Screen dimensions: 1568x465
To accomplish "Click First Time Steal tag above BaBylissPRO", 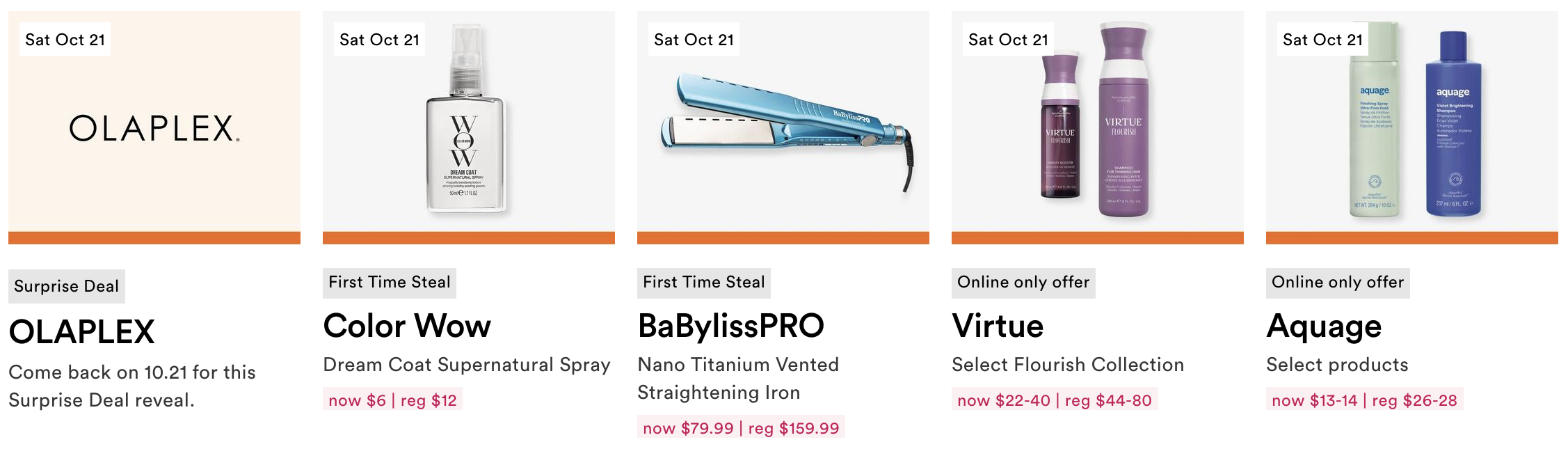I will click(704, 283).
